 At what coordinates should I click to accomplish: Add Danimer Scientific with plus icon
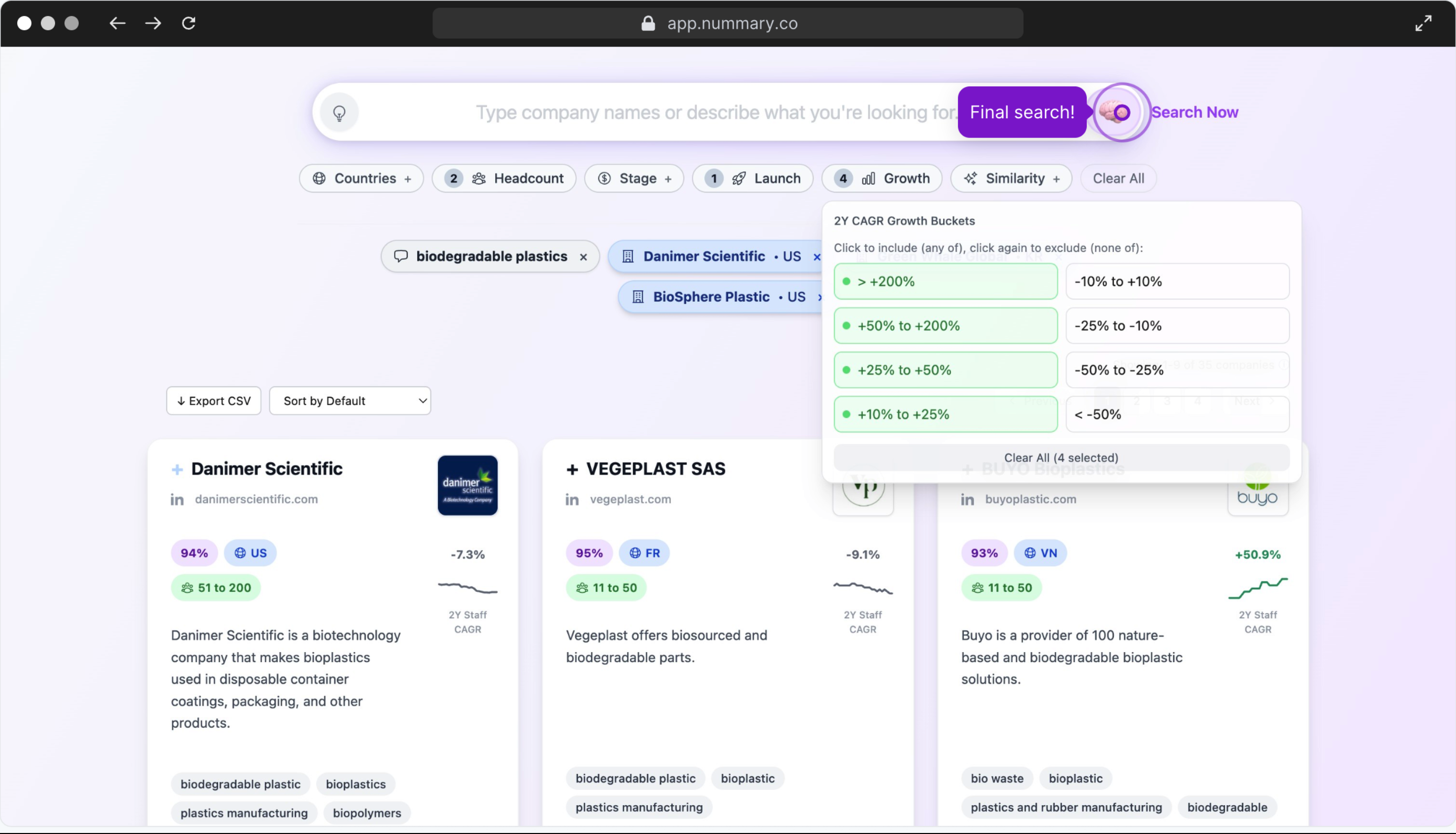(x=177, y=470)
